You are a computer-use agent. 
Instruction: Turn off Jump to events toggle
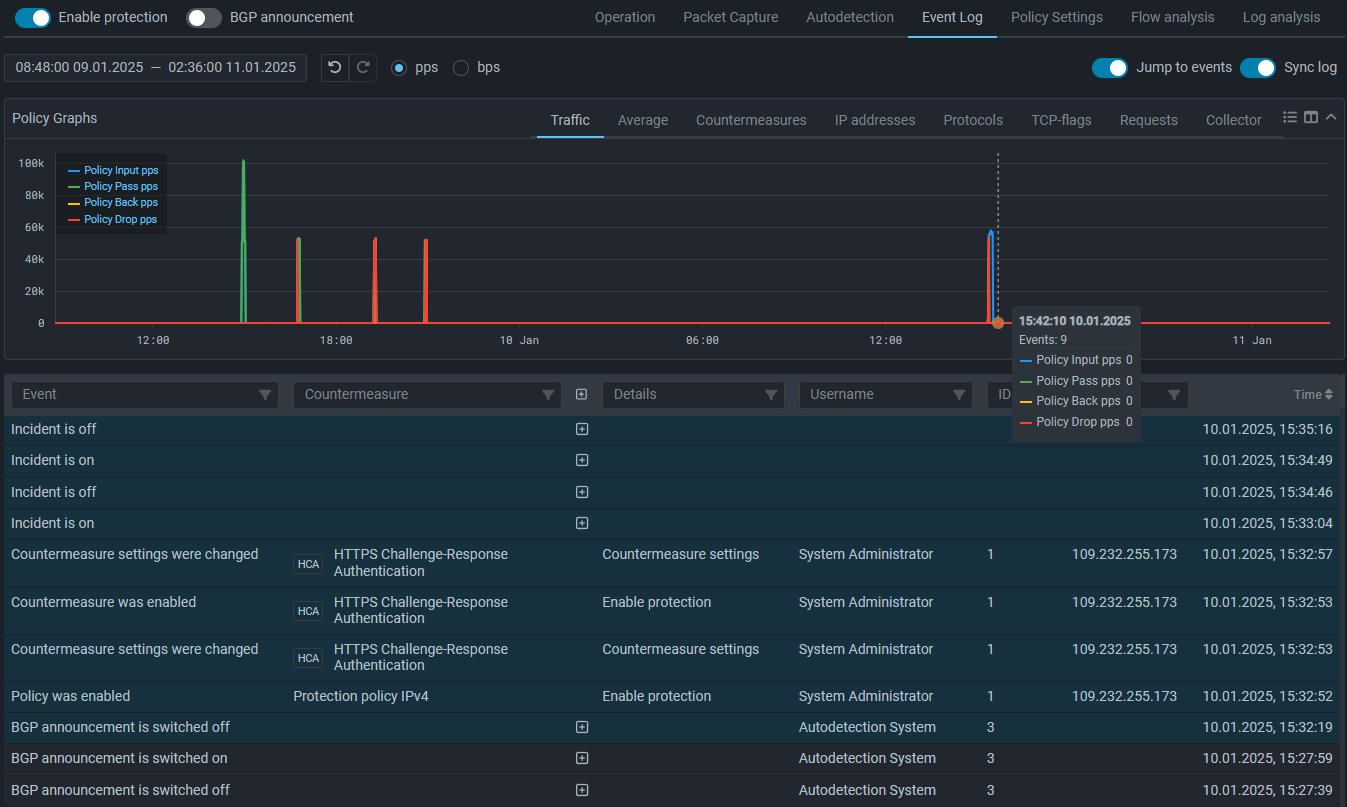pos(1109,67)
